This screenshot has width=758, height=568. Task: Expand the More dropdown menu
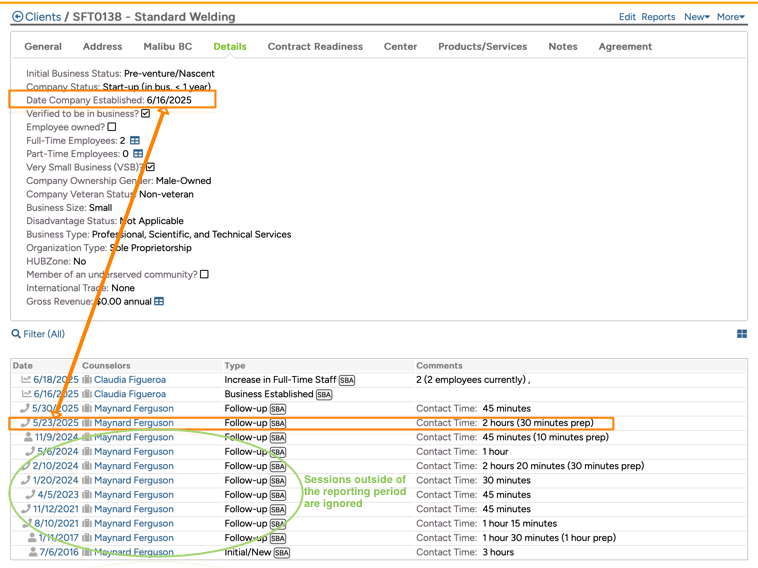(x=730, y=17)
